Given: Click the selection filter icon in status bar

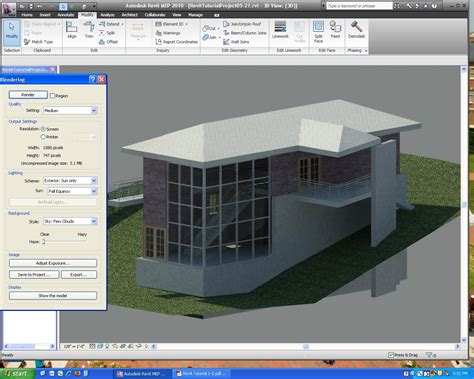Looking at the screenshot, I should pos(429,355).
